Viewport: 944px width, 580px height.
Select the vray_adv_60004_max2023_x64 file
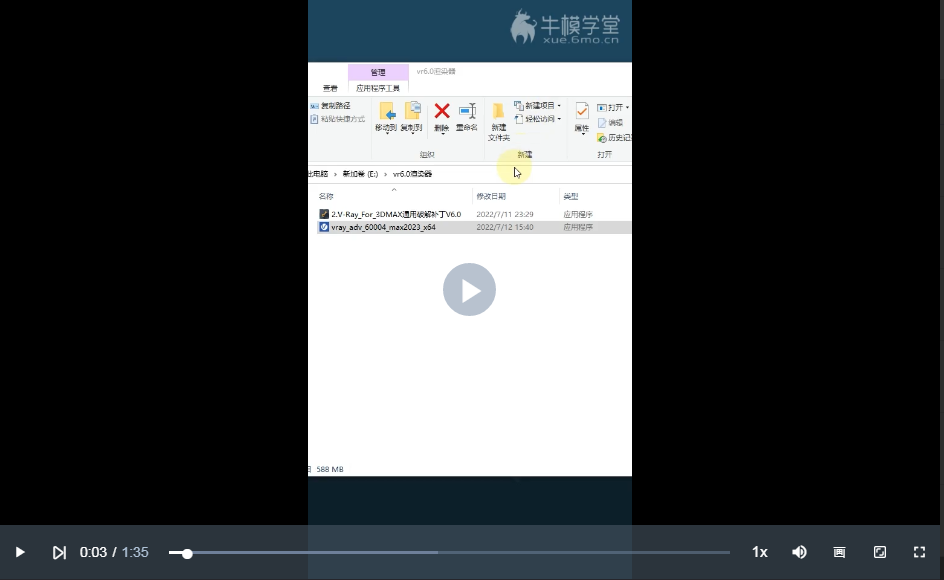[384, 228]
